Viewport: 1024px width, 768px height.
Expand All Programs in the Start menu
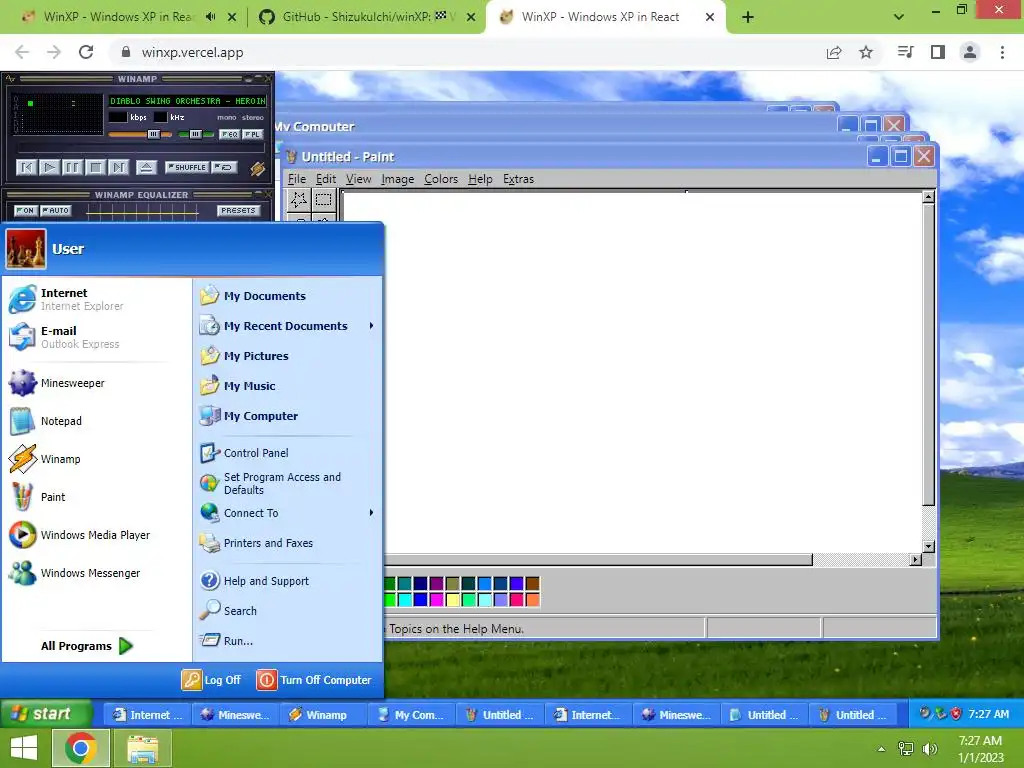[87, 646]
